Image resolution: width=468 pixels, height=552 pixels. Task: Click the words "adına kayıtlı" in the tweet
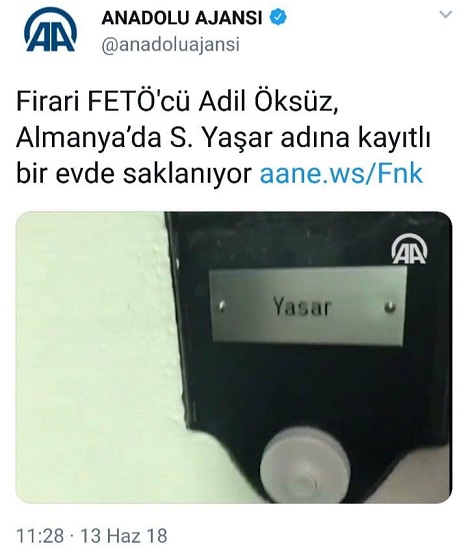pyautogui.click(x=356, y=138)
